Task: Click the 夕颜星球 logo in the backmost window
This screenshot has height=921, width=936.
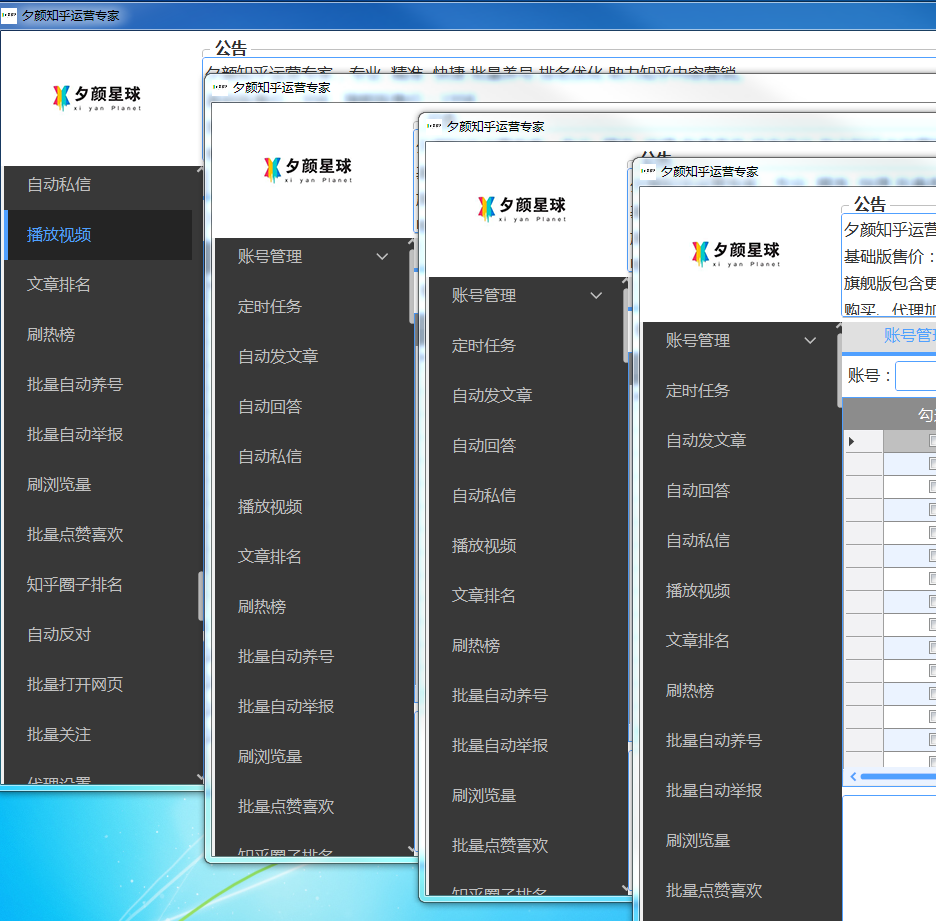Action: pos(97,98)
